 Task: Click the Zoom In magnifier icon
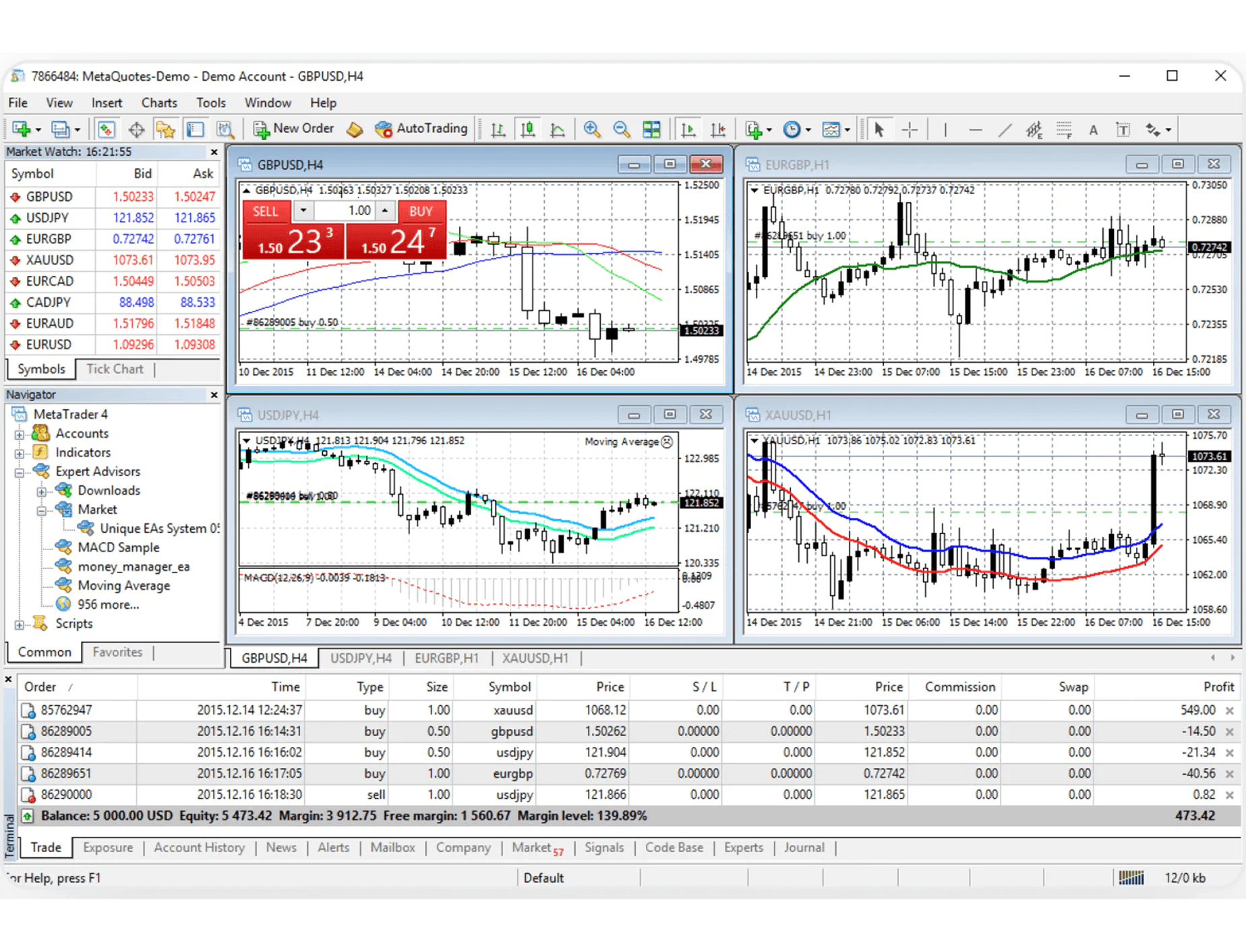[x=591, y=129]
